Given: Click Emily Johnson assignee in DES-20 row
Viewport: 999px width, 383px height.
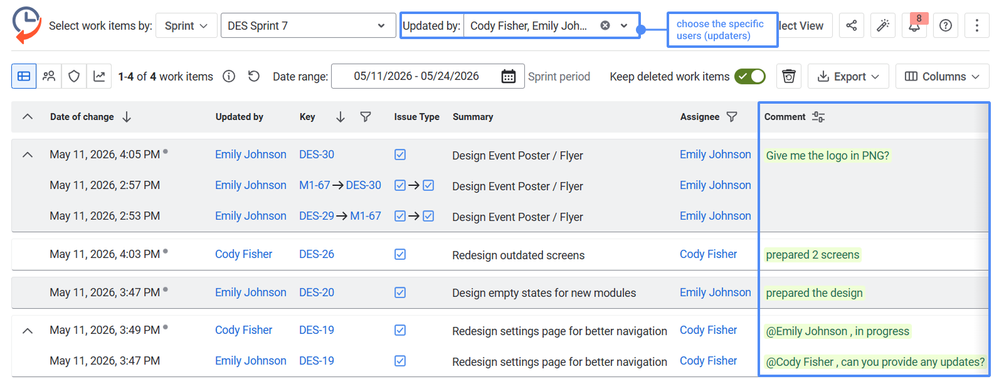Looking at the screenshot, I should tap(715, 293).
